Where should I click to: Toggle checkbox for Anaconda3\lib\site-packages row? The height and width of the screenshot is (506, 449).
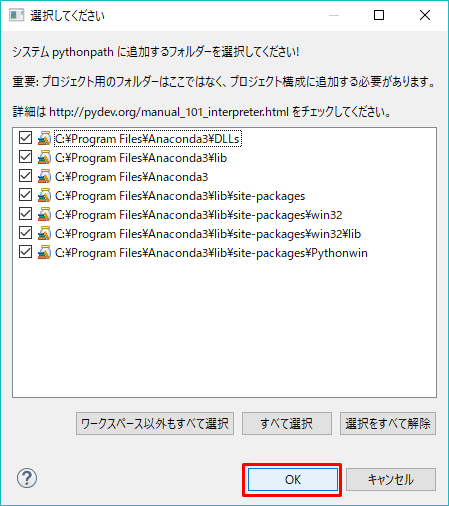[x=25, y=195]
